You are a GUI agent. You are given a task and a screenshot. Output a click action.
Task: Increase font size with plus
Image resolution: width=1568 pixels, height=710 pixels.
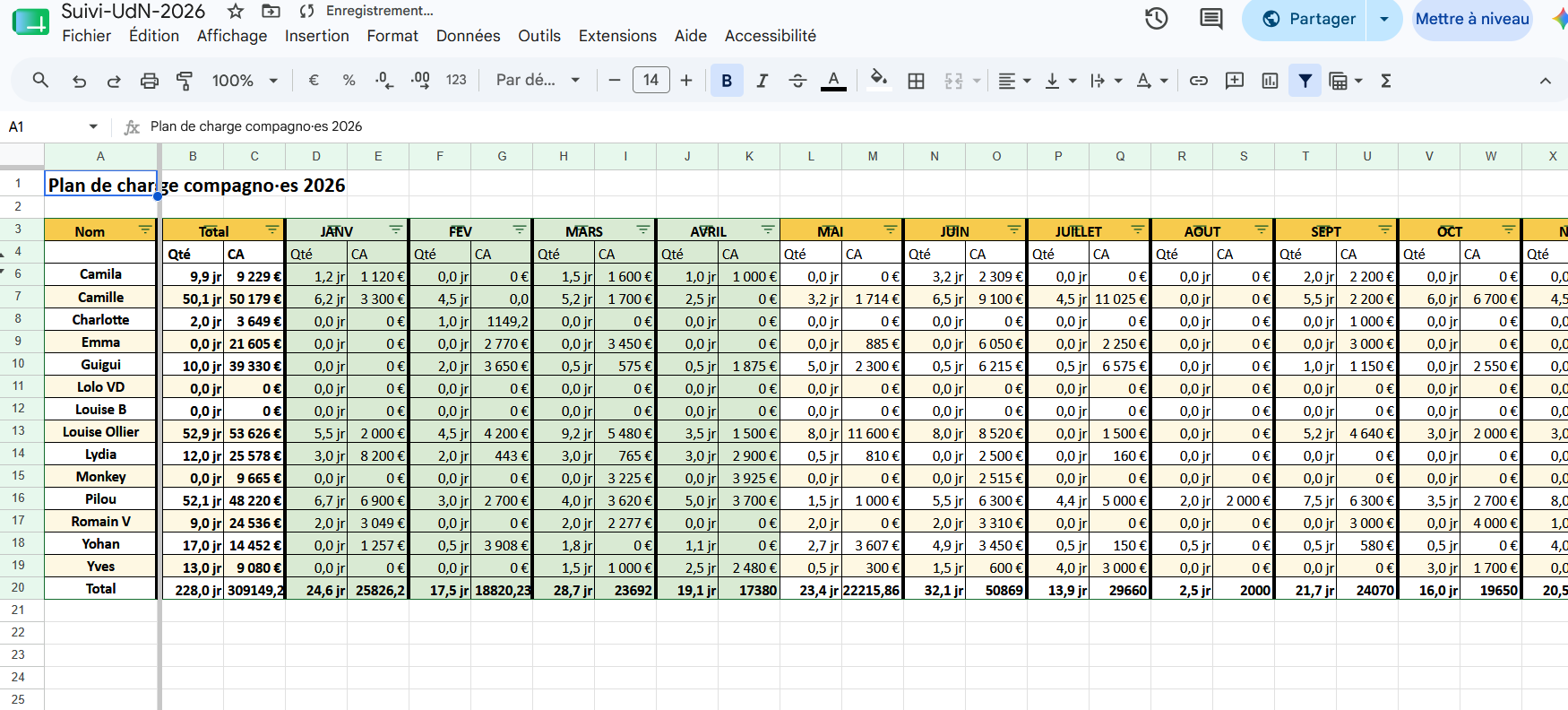click(686, 81)
